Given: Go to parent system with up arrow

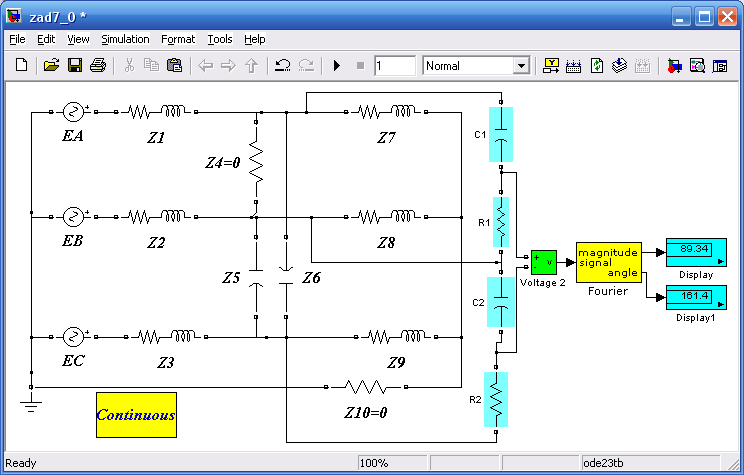Looking at the screenshot, I should [x=251, y=65].
